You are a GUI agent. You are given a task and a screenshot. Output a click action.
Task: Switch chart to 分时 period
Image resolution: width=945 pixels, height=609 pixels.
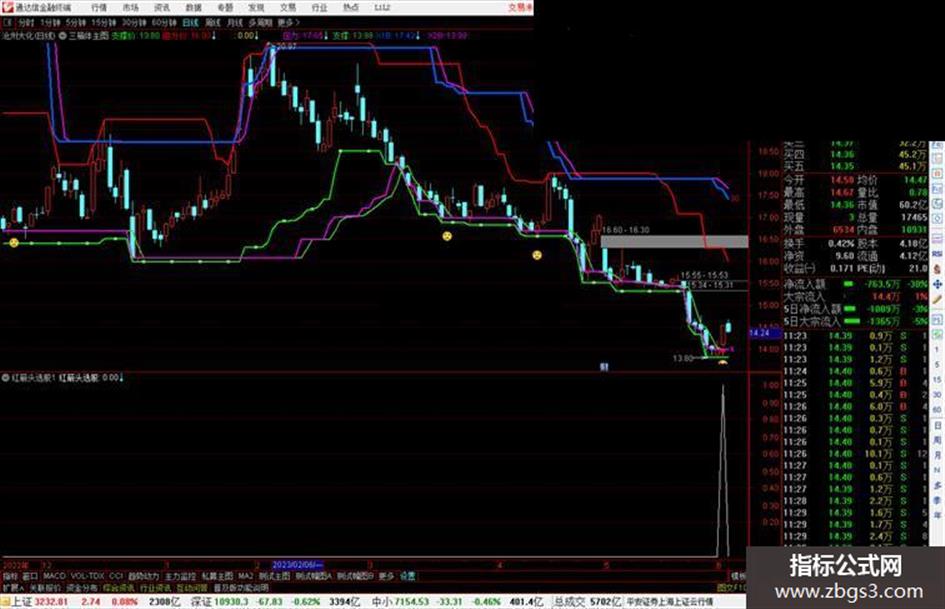(25, 22)
